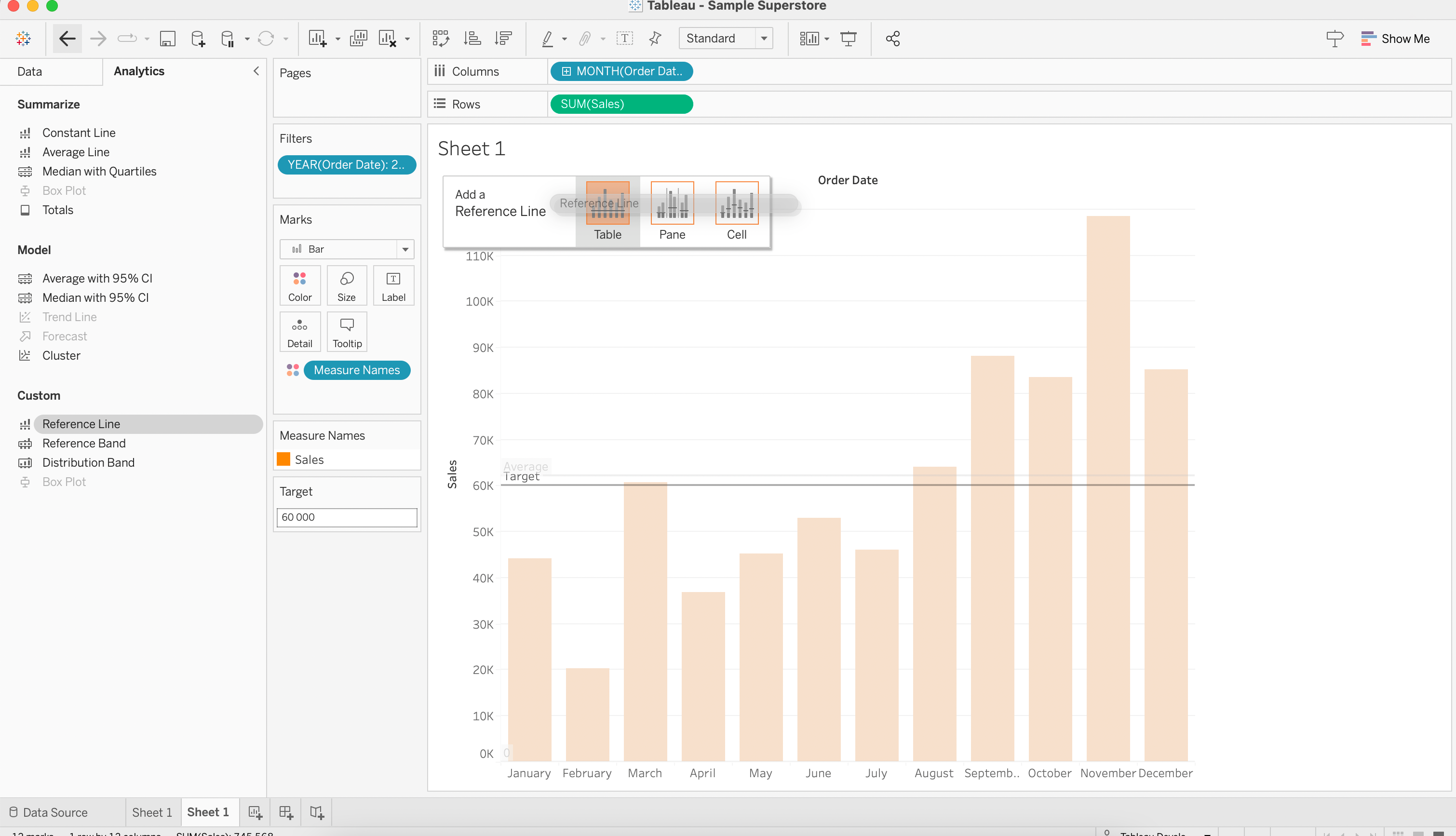1456x836 pixels.
Task: Open the Show/Hide Cards dropdown arrow
Action: tap(827, 39)
